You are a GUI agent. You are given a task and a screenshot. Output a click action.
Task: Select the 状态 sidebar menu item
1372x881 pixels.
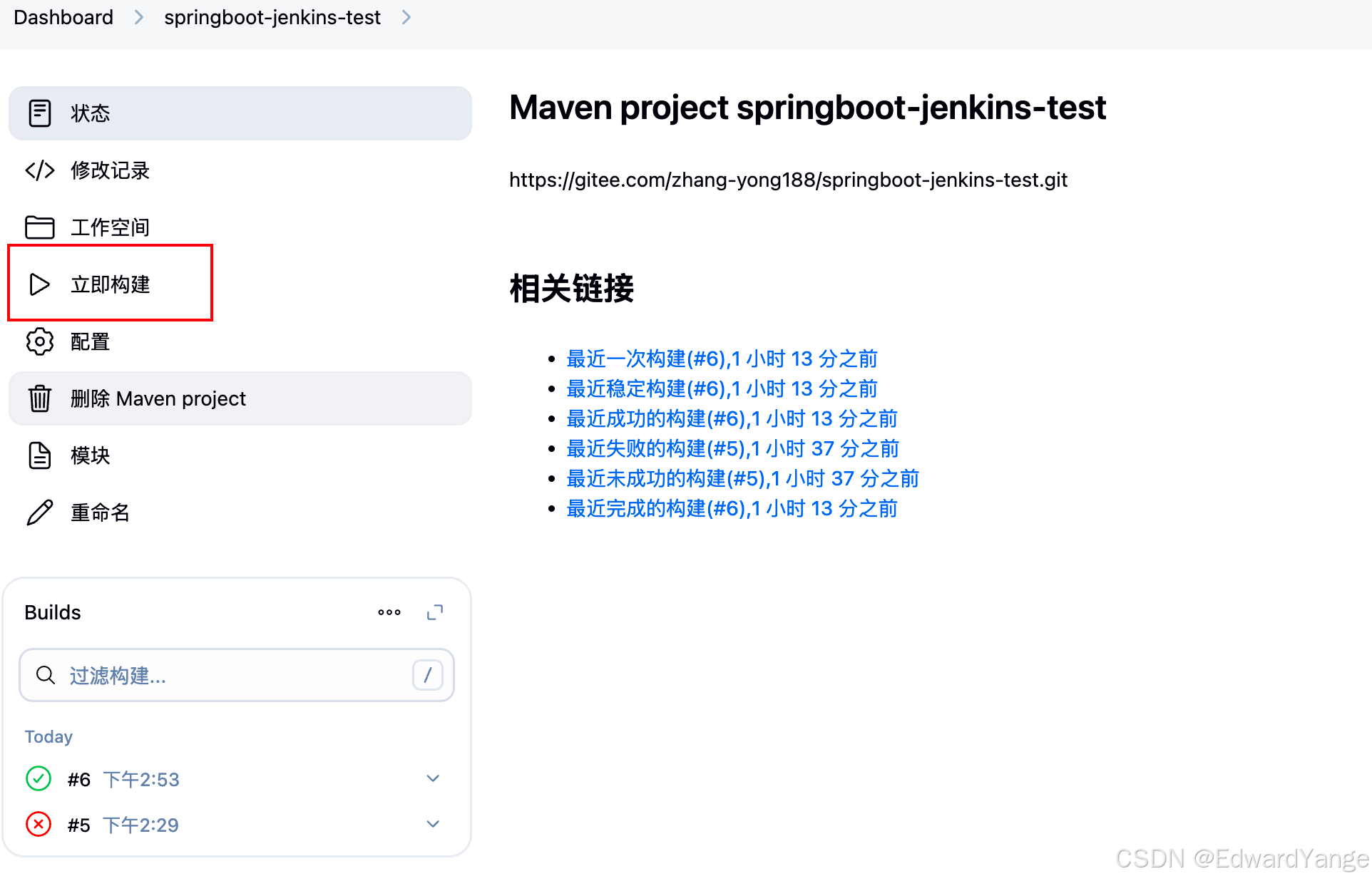pyautogui.click(x=240, y=113)
